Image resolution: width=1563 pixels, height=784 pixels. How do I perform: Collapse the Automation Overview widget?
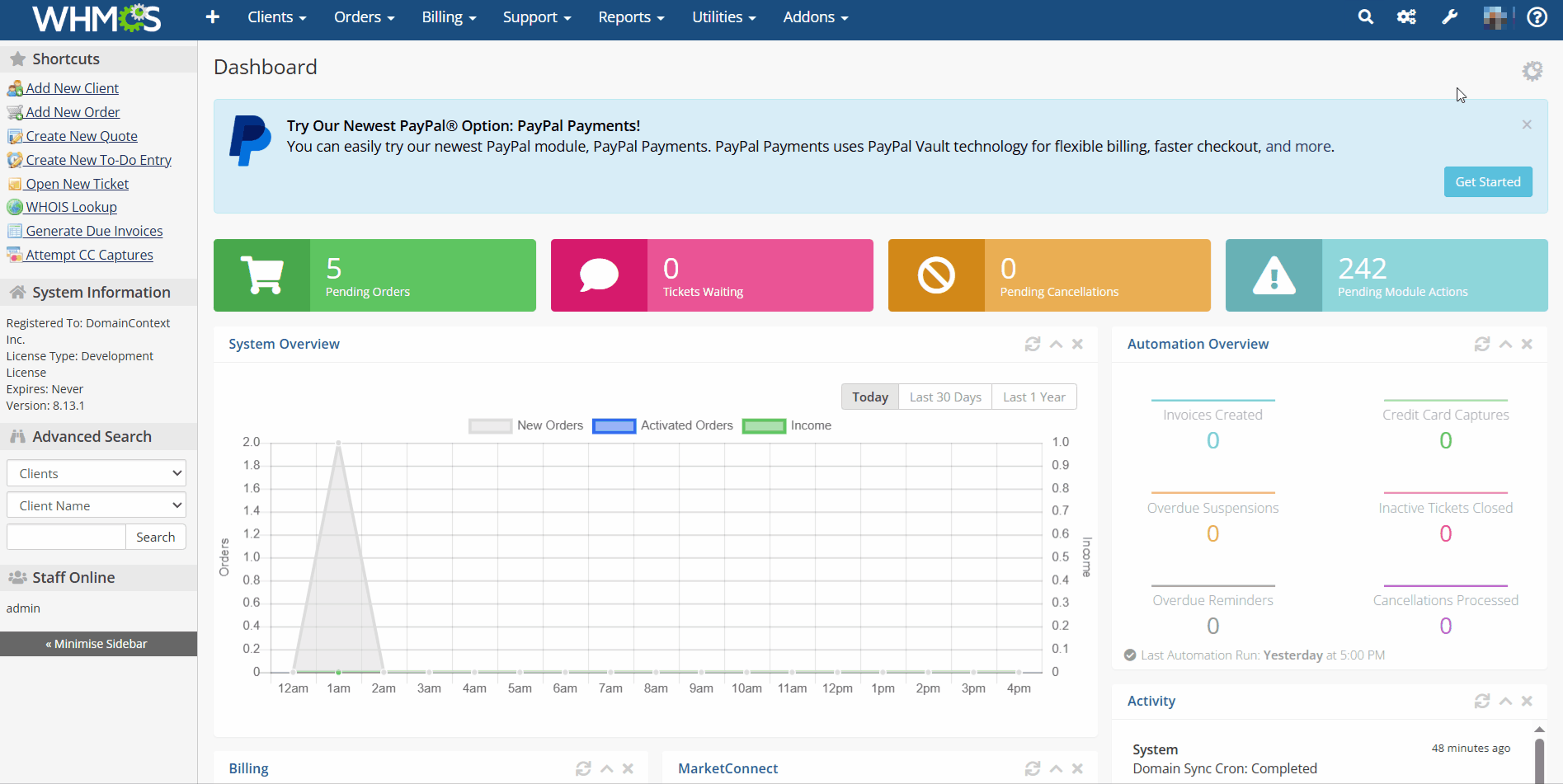pos(1505,345)
